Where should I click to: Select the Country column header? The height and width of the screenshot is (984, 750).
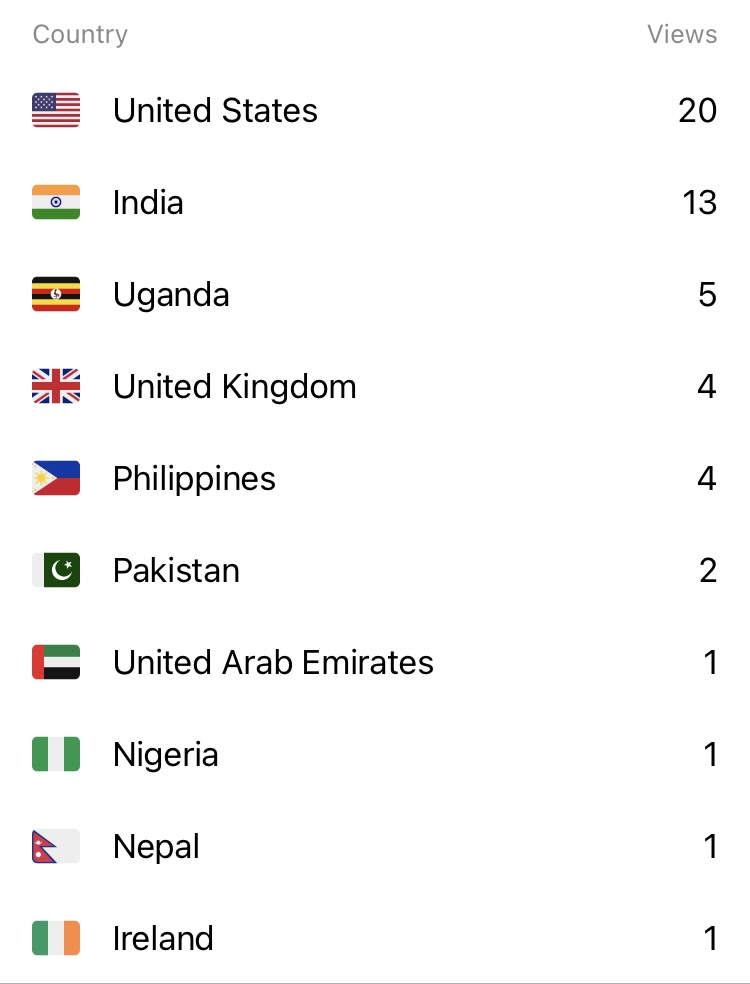pos(80,35)
